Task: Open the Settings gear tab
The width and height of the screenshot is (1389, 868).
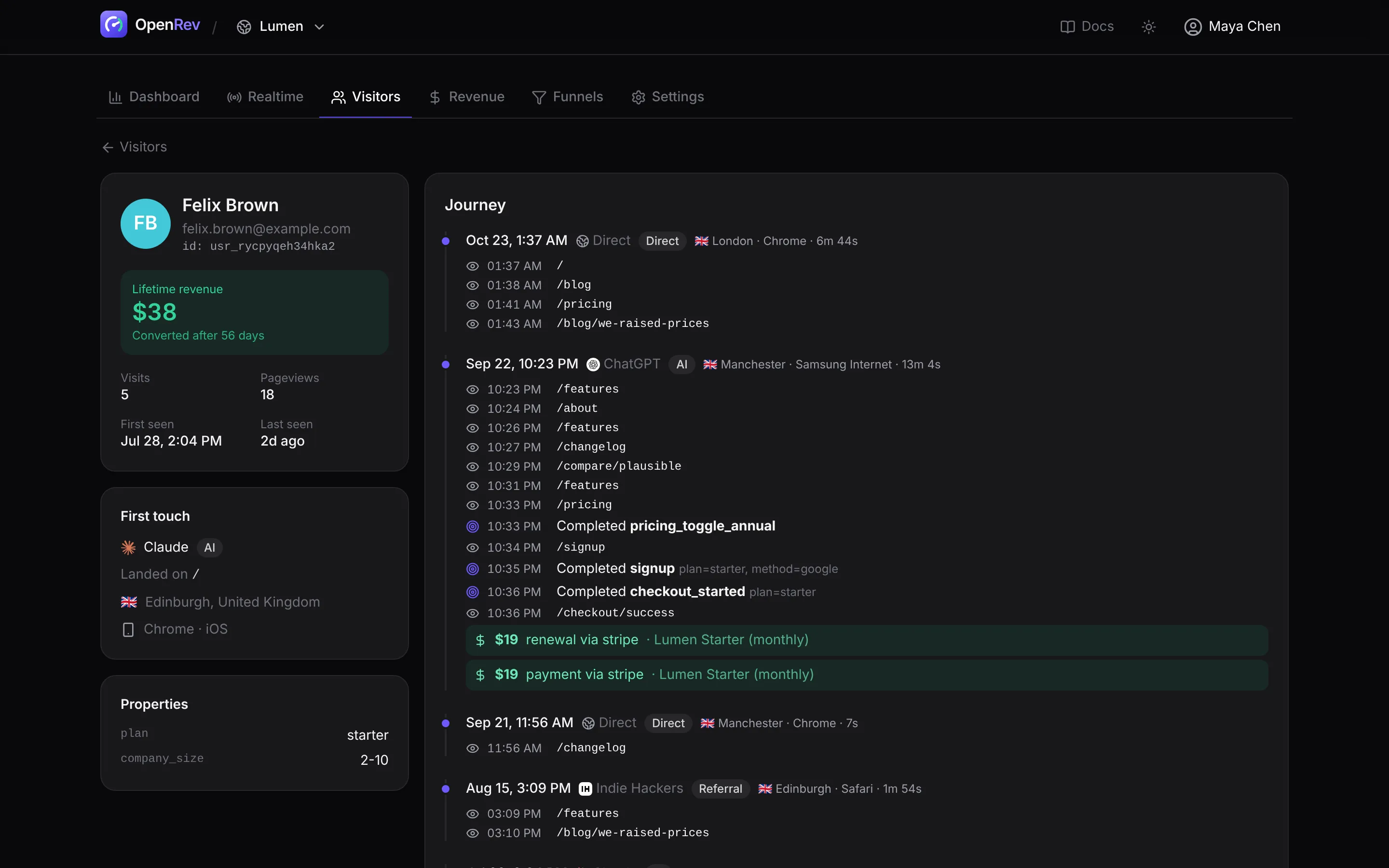Action: point(667,97)
